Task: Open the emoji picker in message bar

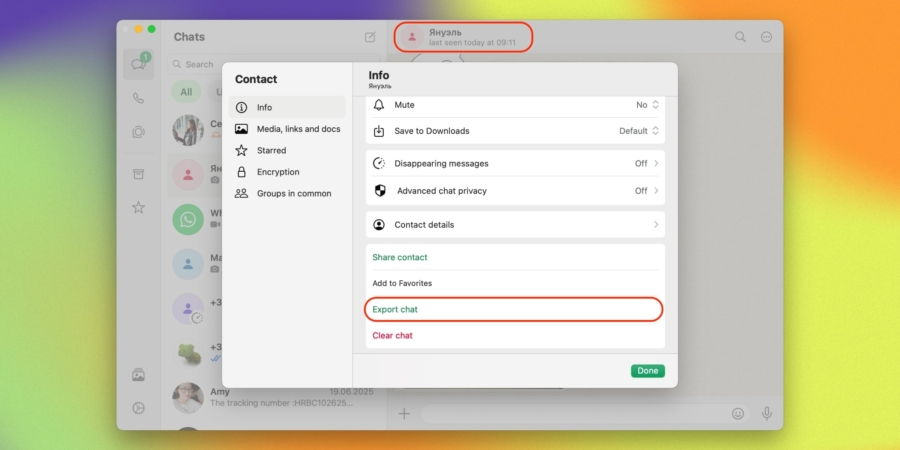Action: point(738,413)
